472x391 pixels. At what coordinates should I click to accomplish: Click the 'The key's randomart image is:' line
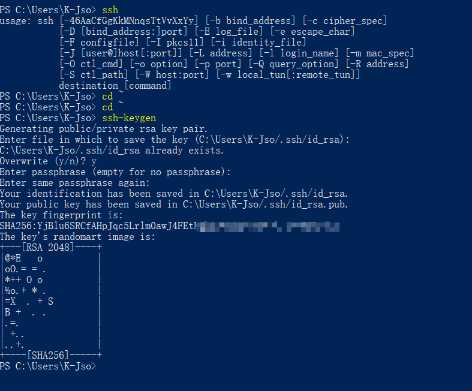(x=78, y=237)
